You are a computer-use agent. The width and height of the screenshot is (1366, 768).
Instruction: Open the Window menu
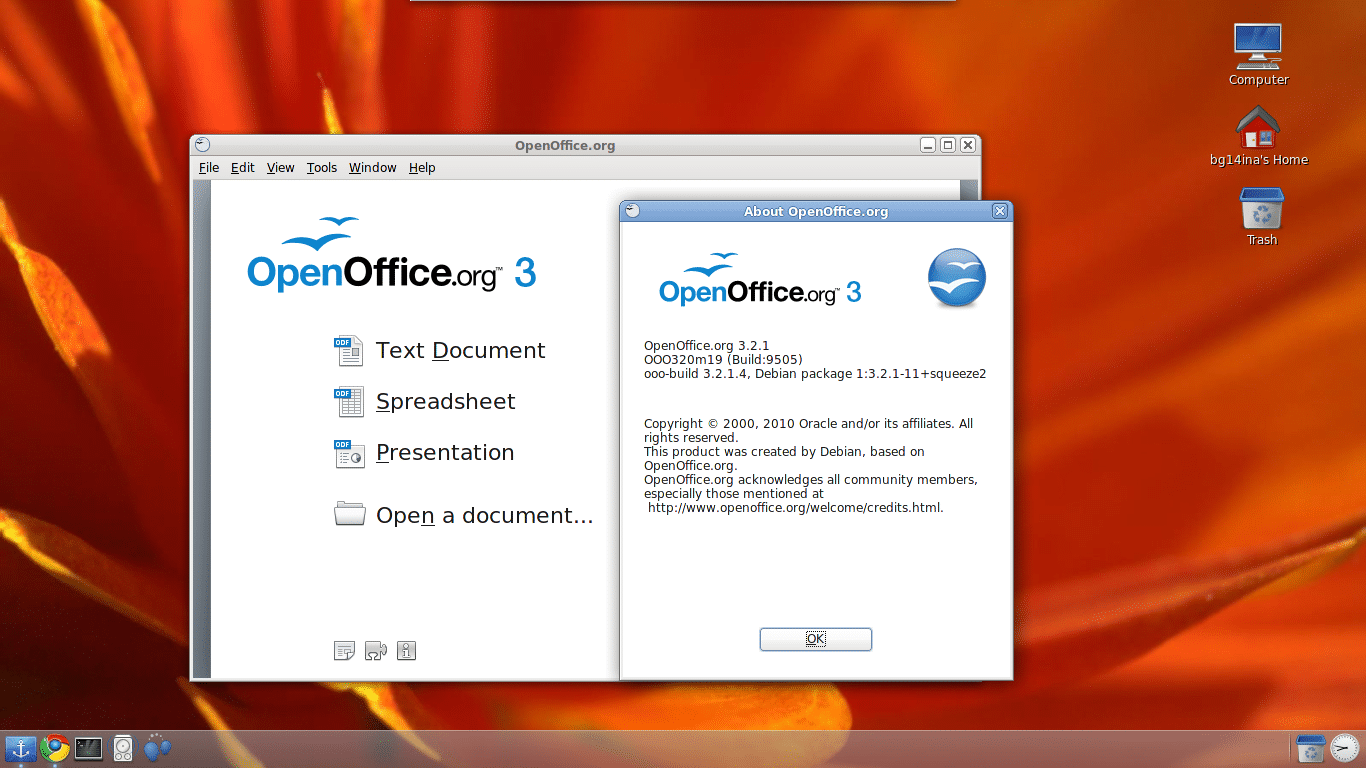373,168
